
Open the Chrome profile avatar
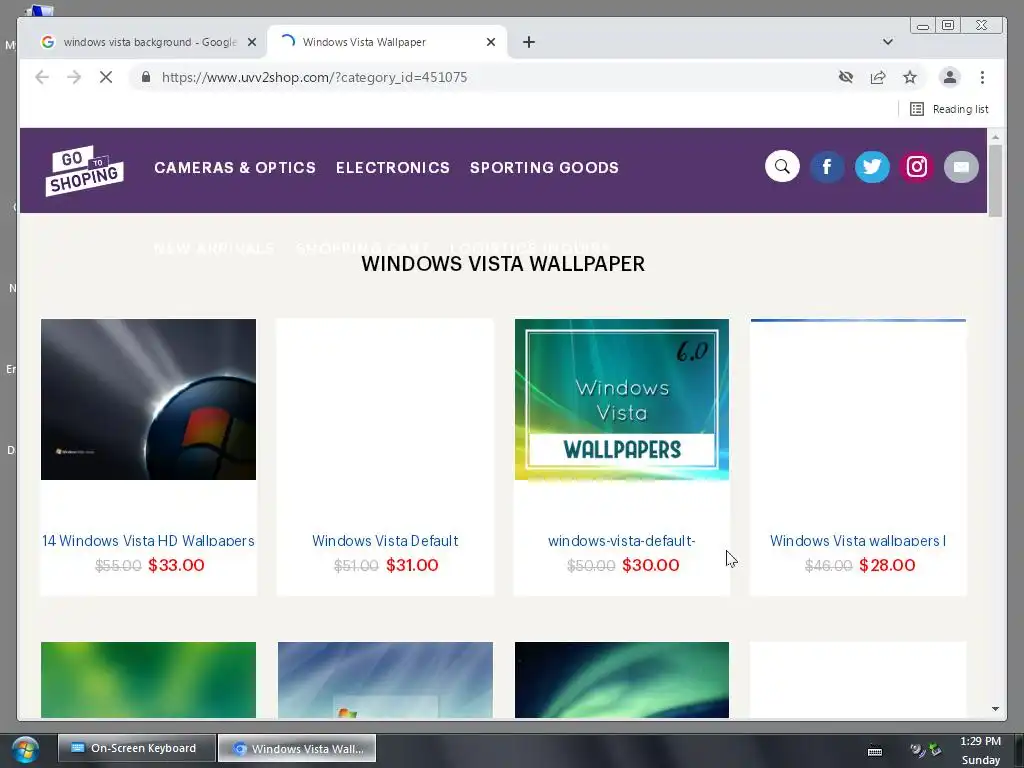coord(950,78)
